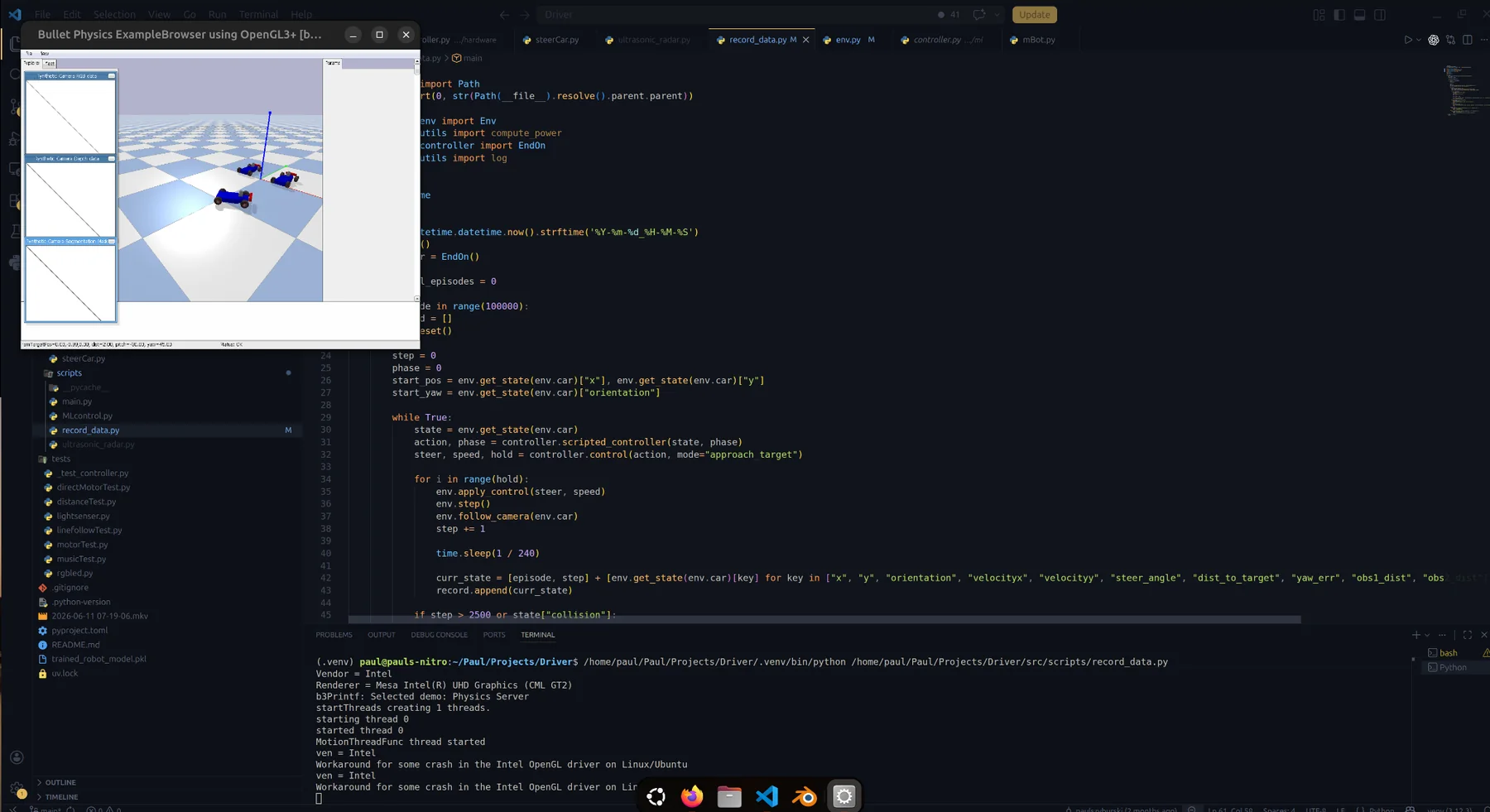This screenshot has height=812, width=1490.
Task: Open Blender from the dock
Action: click(x=805, y=796)
